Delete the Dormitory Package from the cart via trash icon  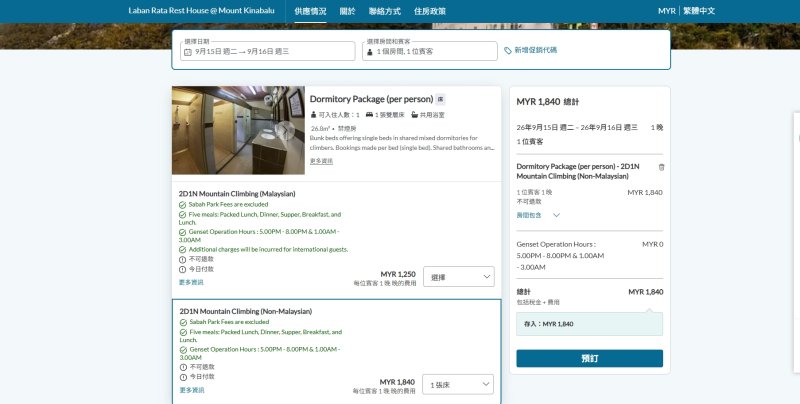(x=660, y=166)
